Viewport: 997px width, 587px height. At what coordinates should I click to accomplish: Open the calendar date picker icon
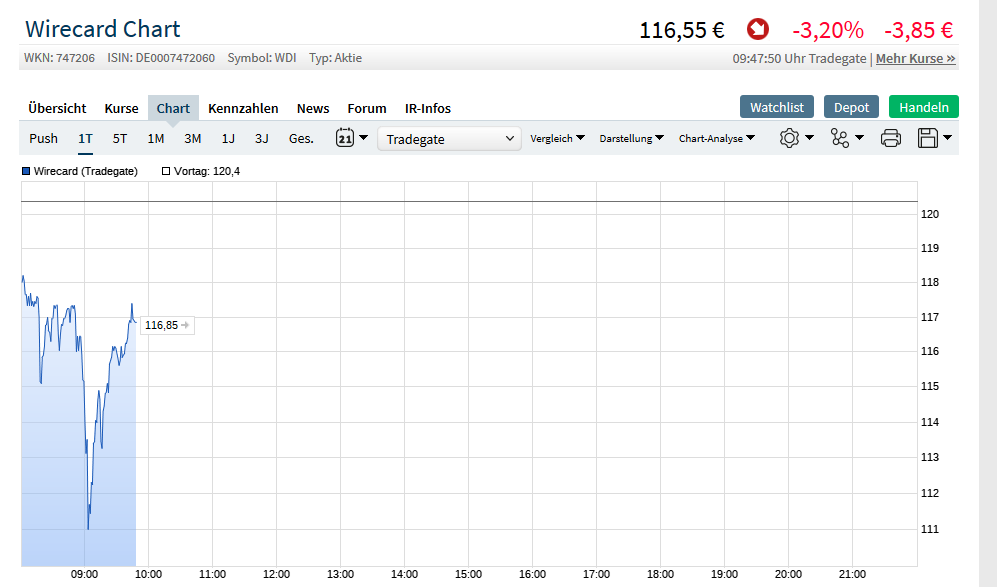click(x=345, y=138)
